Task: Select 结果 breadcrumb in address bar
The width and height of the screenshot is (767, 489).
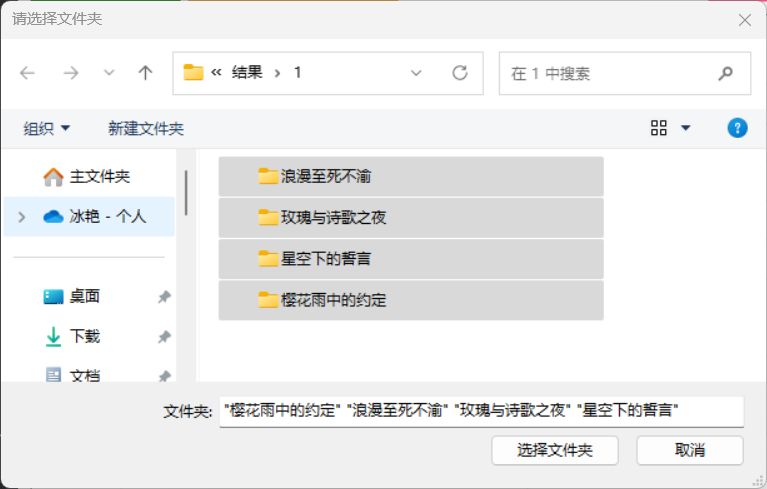Action: tap(247, 73)
